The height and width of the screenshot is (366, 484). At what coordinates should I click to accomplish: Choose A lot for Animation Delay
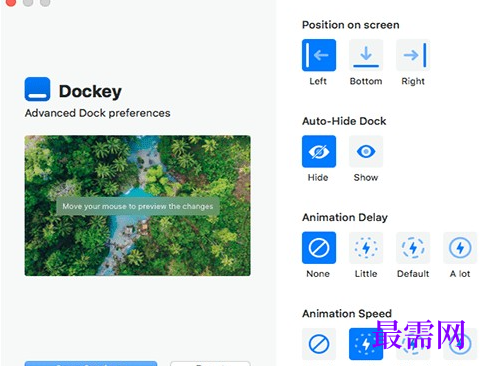pyautogui.click(x=460, y=248)
